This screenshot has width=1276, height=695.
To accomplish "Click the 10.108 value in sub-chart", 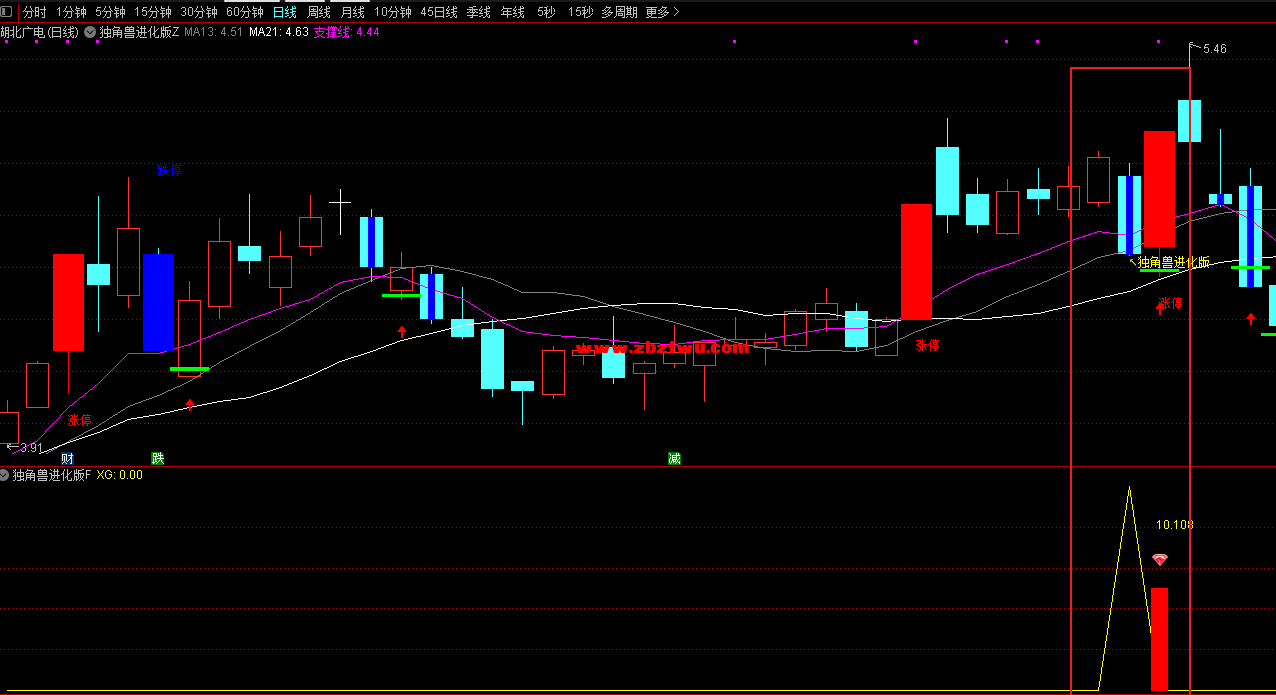I will point(1175,525).
